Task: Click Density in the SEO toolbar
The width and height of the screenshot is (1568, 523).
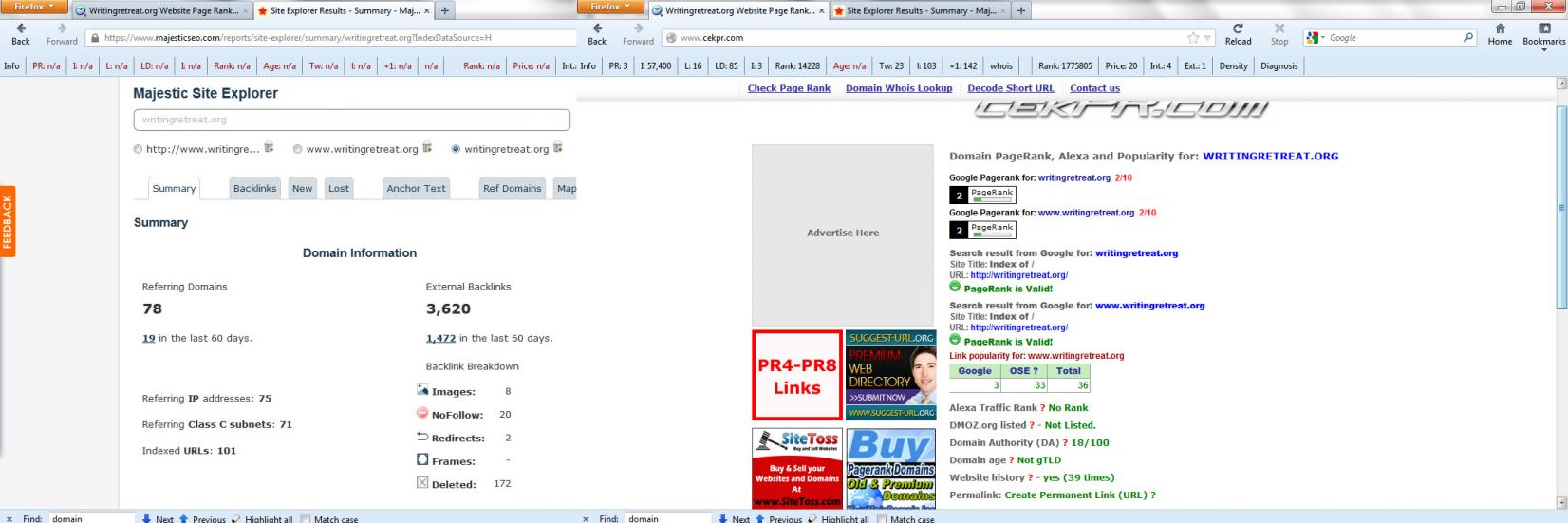Action: 1233,66
